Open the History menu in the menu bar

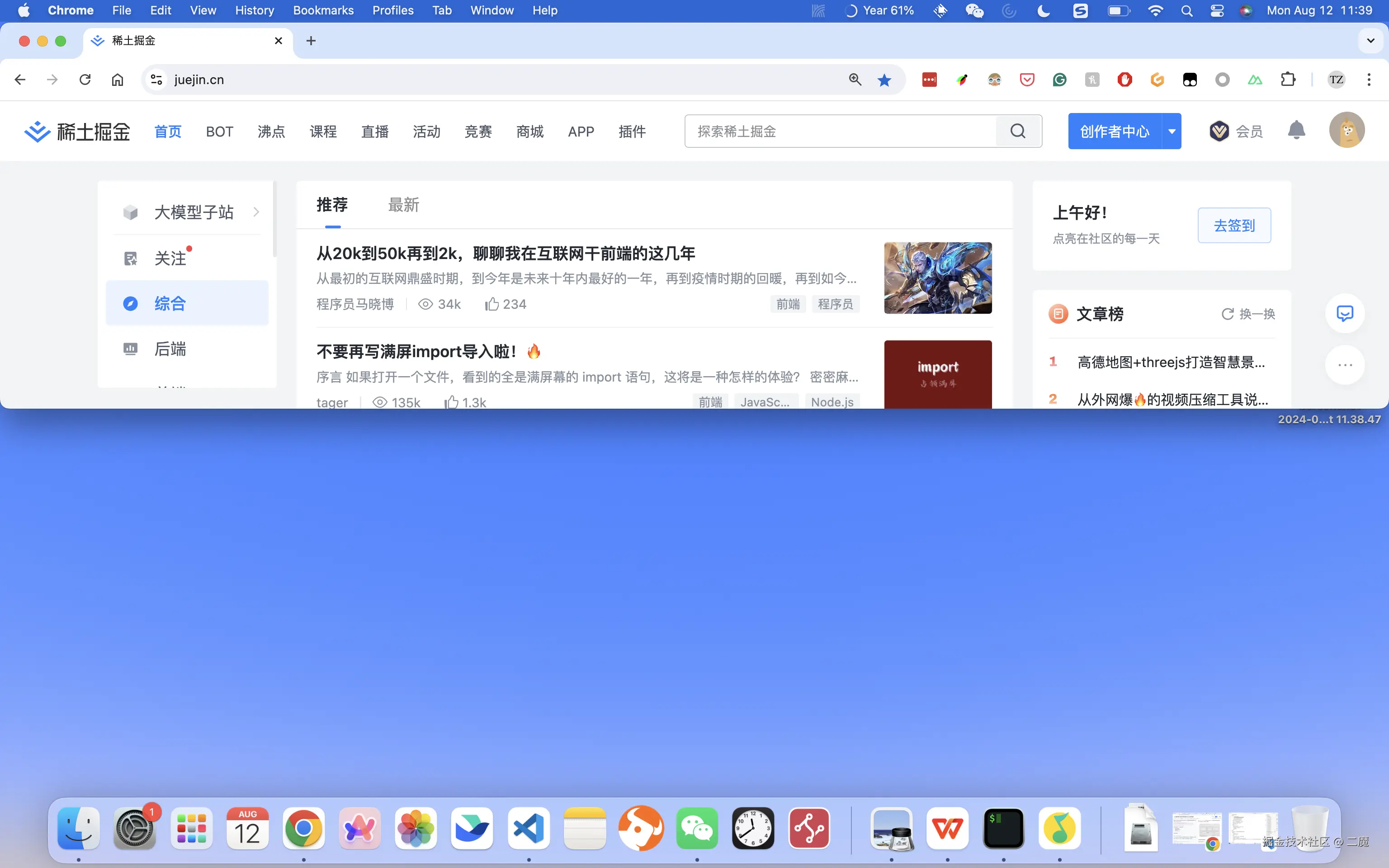254,10
